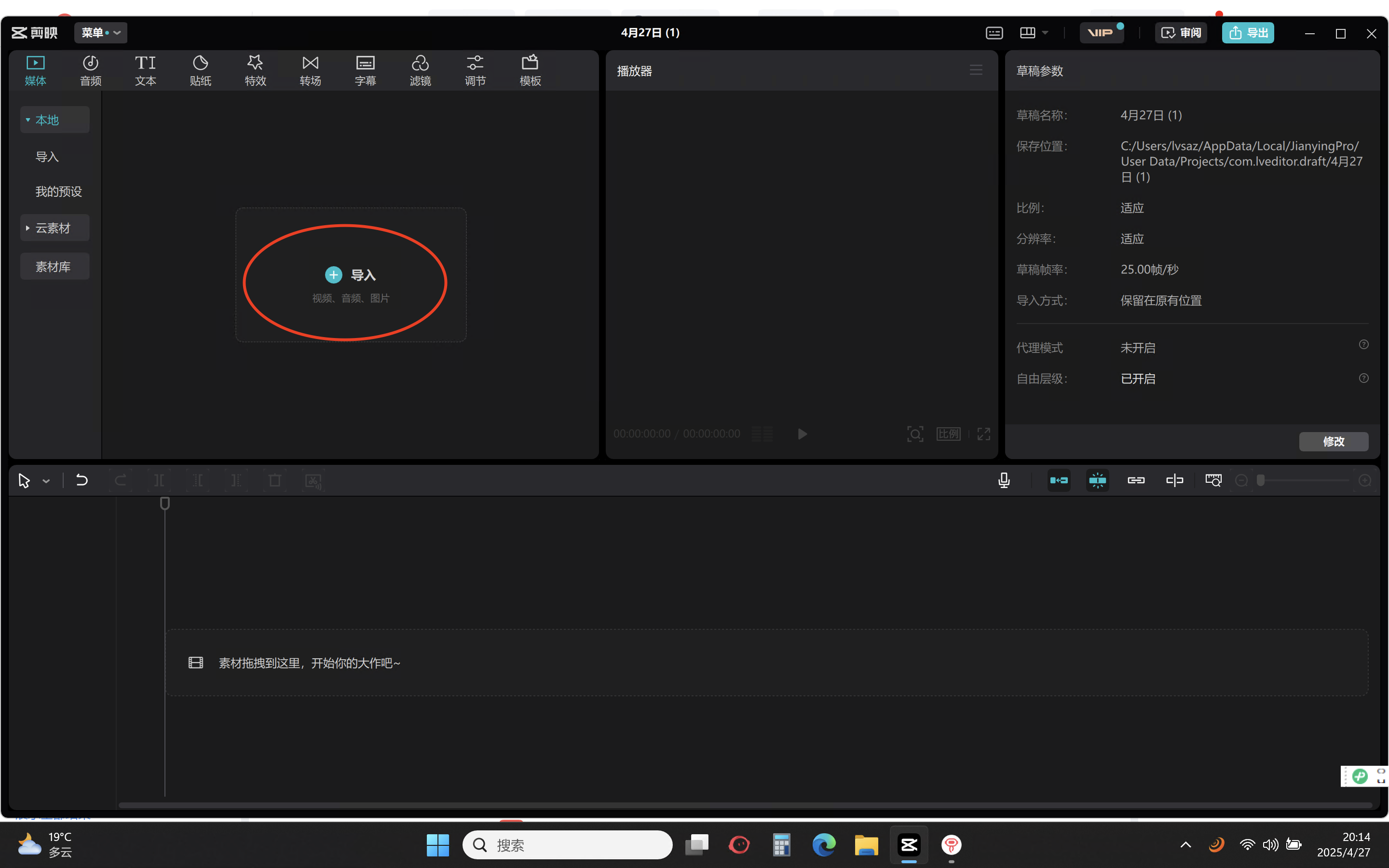This screenshot has width=1389, height=868.
Task: Switch to the 音频 audio tab
Action: [90, 70]
